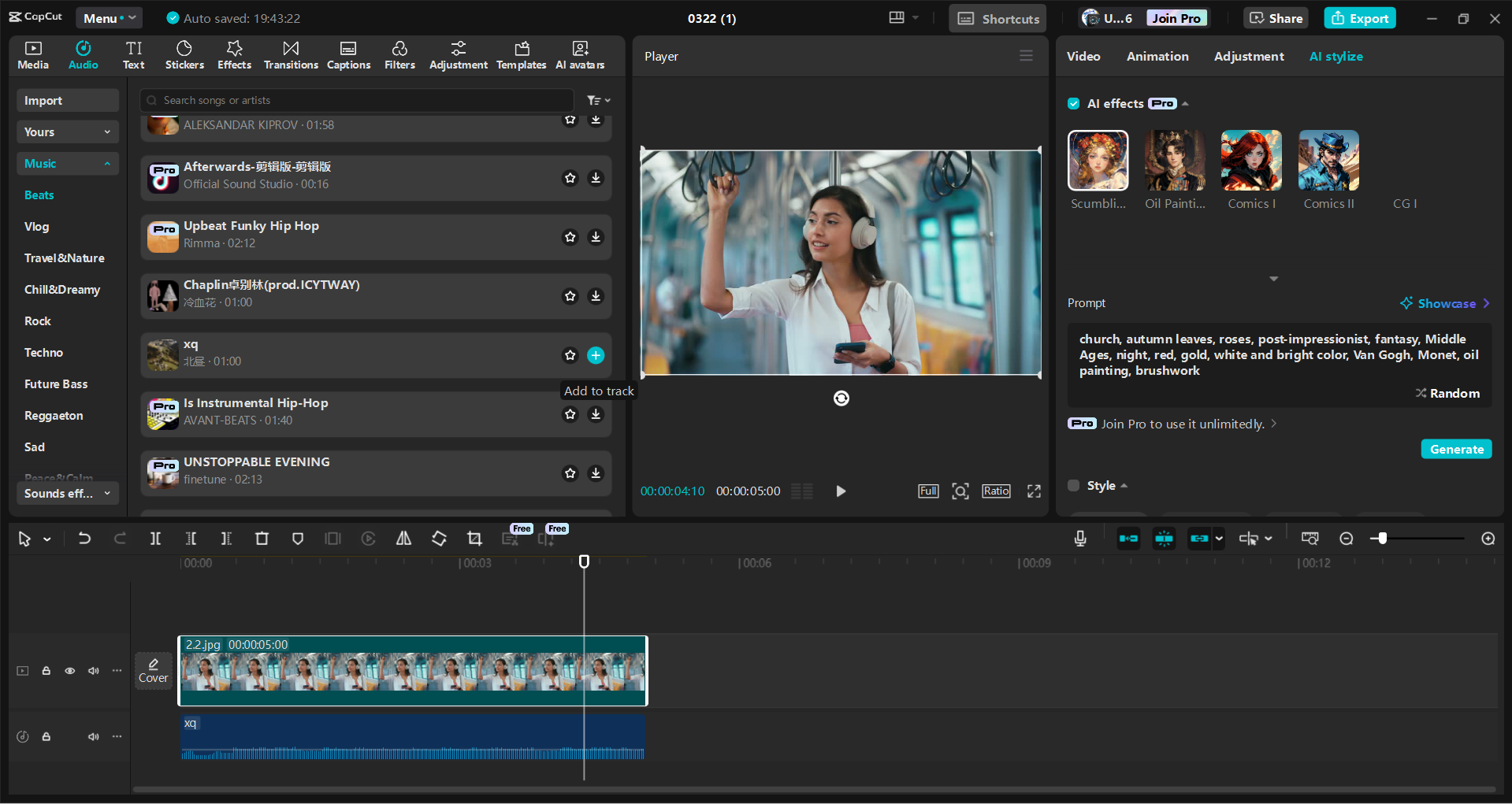The height and width of the screenshot is (804, 1512).
Task: Hide the video track with eye icon
Action: point(70,671)
